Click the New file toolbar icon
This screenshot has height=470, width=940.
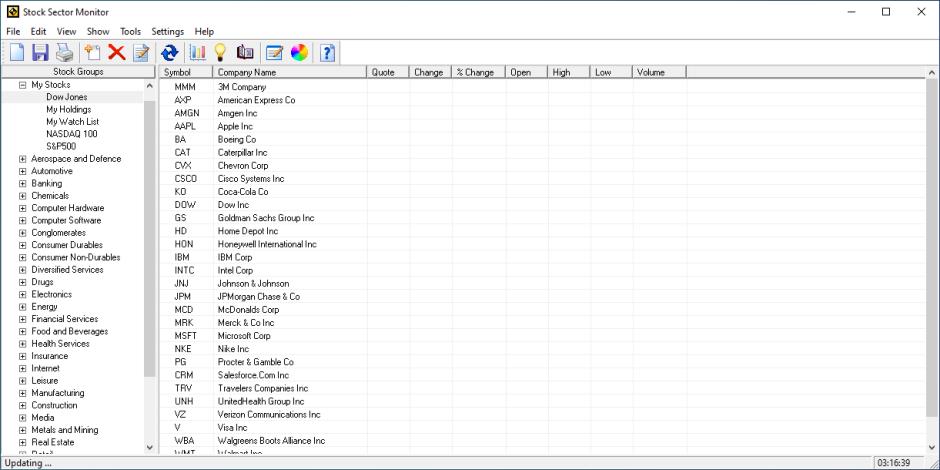point(17,53)
